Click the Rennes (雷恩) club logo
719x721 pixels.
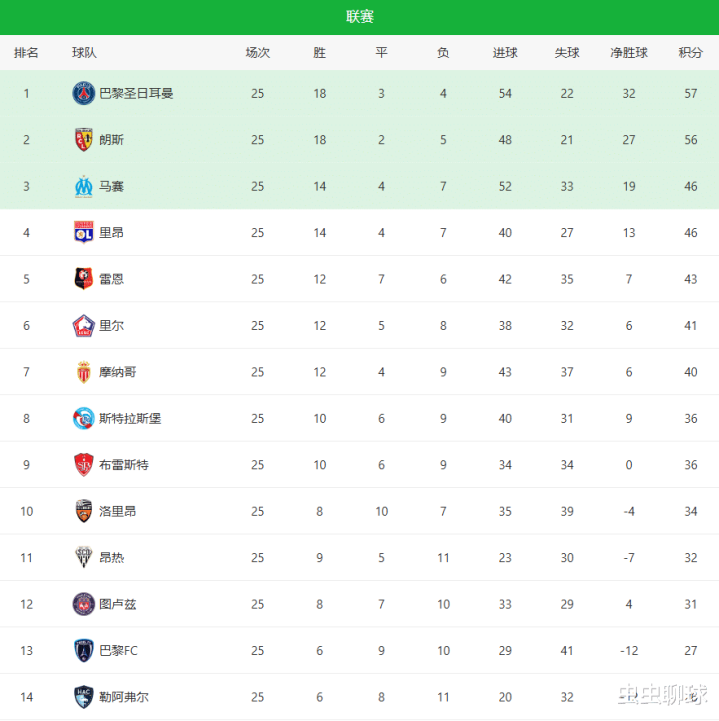pos(84,279)
